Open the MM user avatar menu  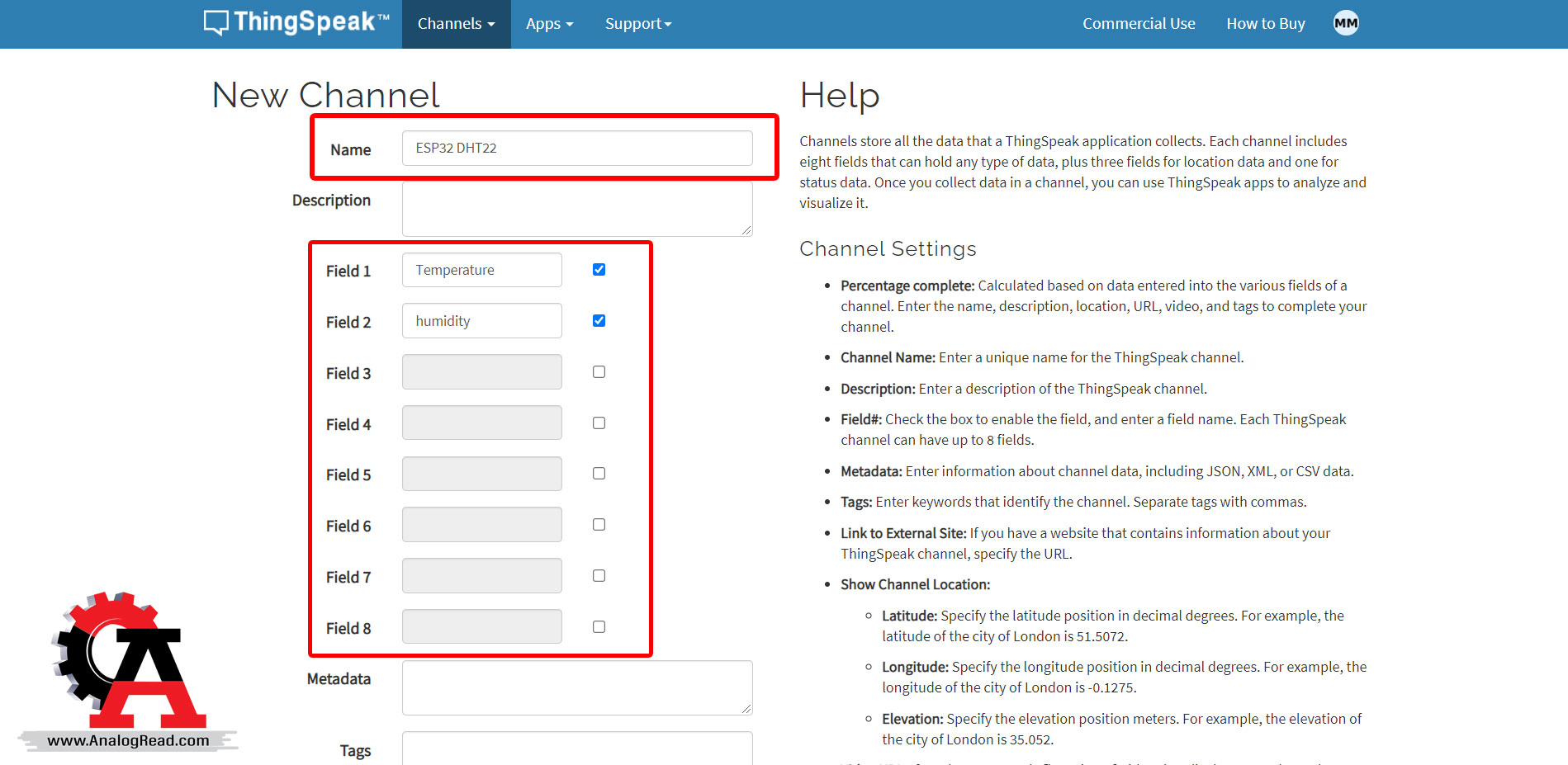tap(1346, 23)
